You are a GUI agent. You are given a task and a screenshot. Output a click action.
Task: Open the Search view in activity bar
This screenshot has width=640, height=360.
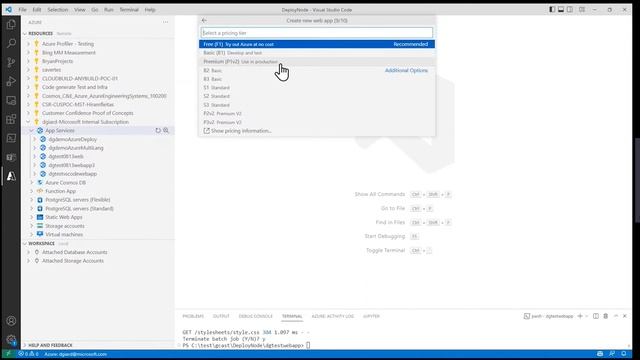(11, 43)
